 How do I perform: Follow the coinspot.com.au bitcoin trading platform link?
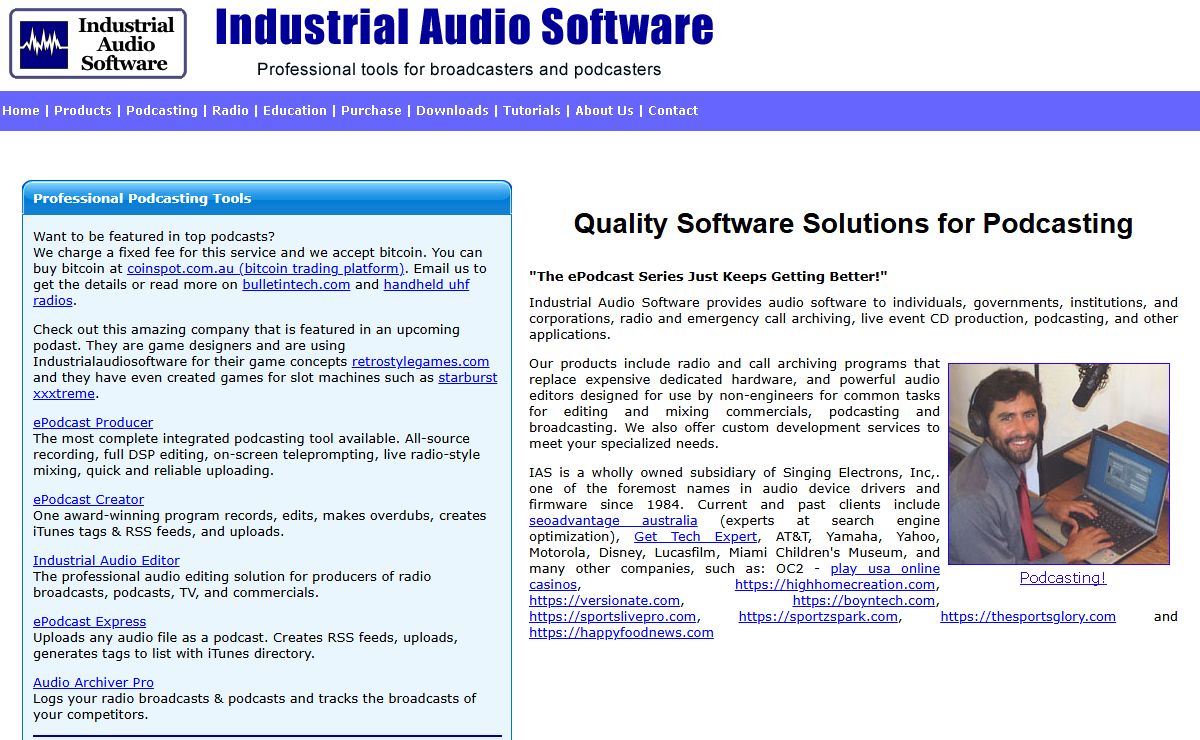[x=266, y=268]
